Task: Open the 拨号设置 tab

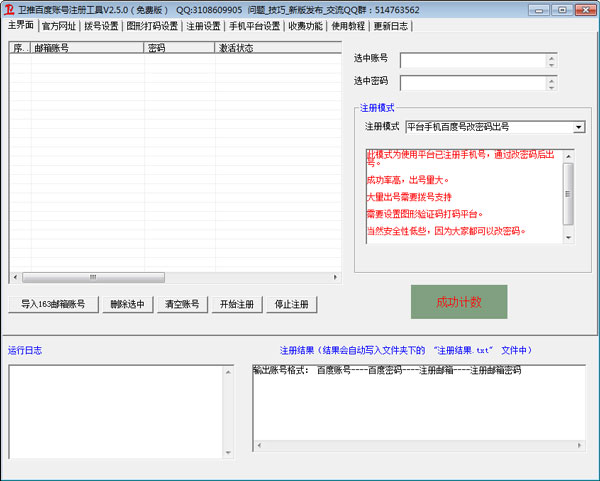Action: point(101,26)
